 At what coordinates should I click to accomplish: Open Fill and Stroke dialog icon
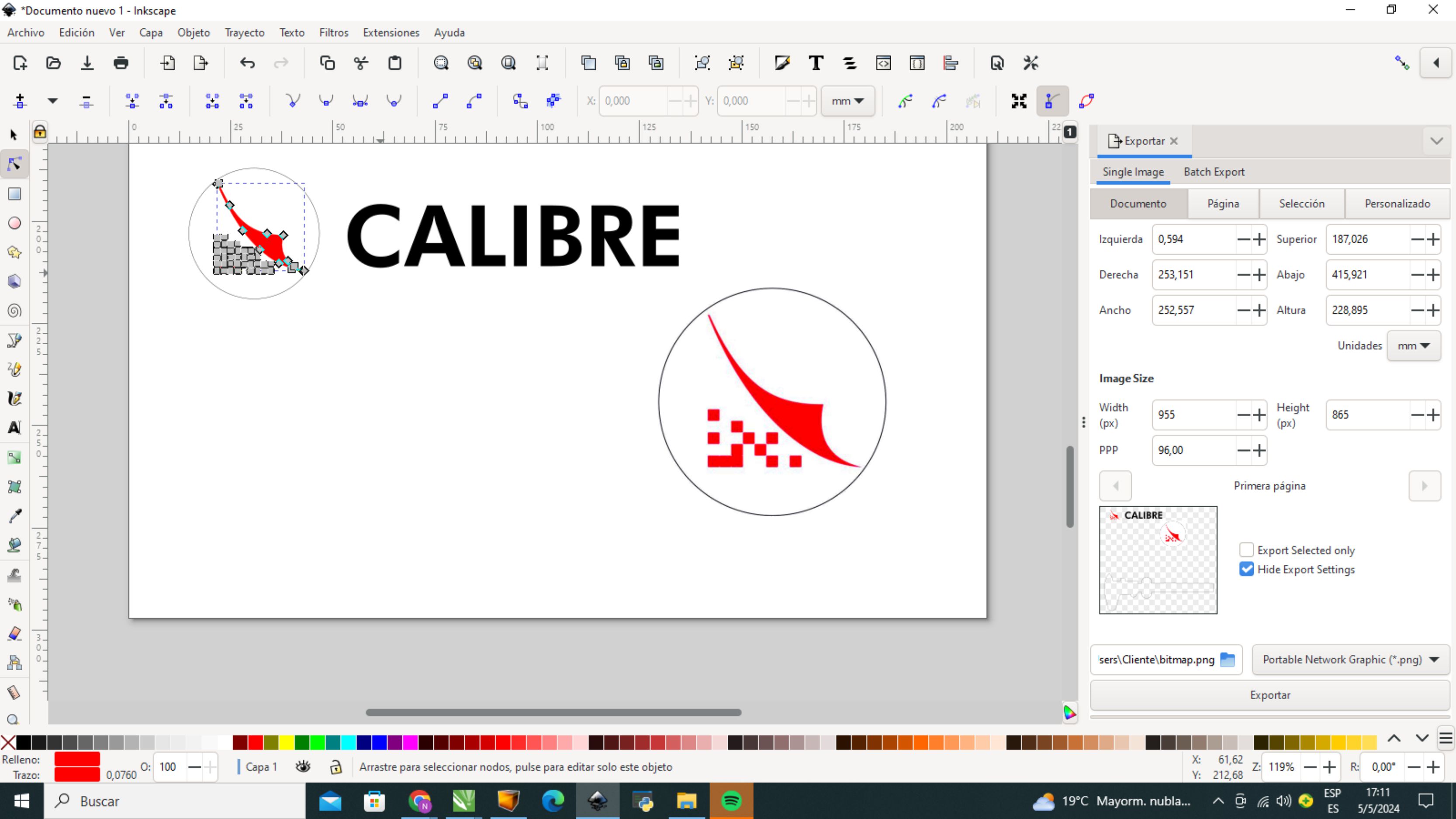[782, 63]
